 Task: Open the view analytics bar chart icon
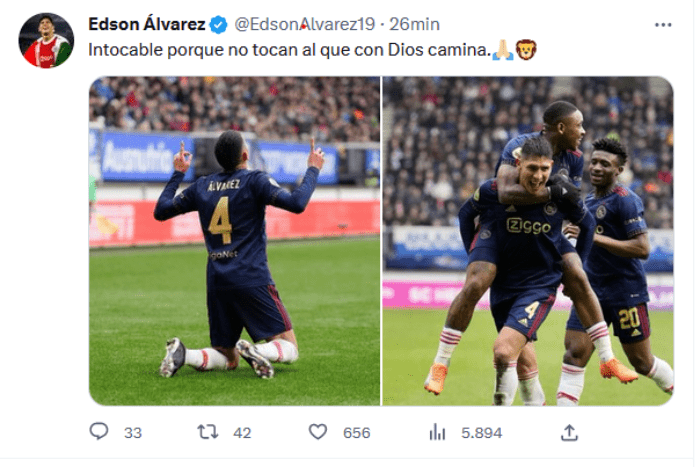(437, 432)
